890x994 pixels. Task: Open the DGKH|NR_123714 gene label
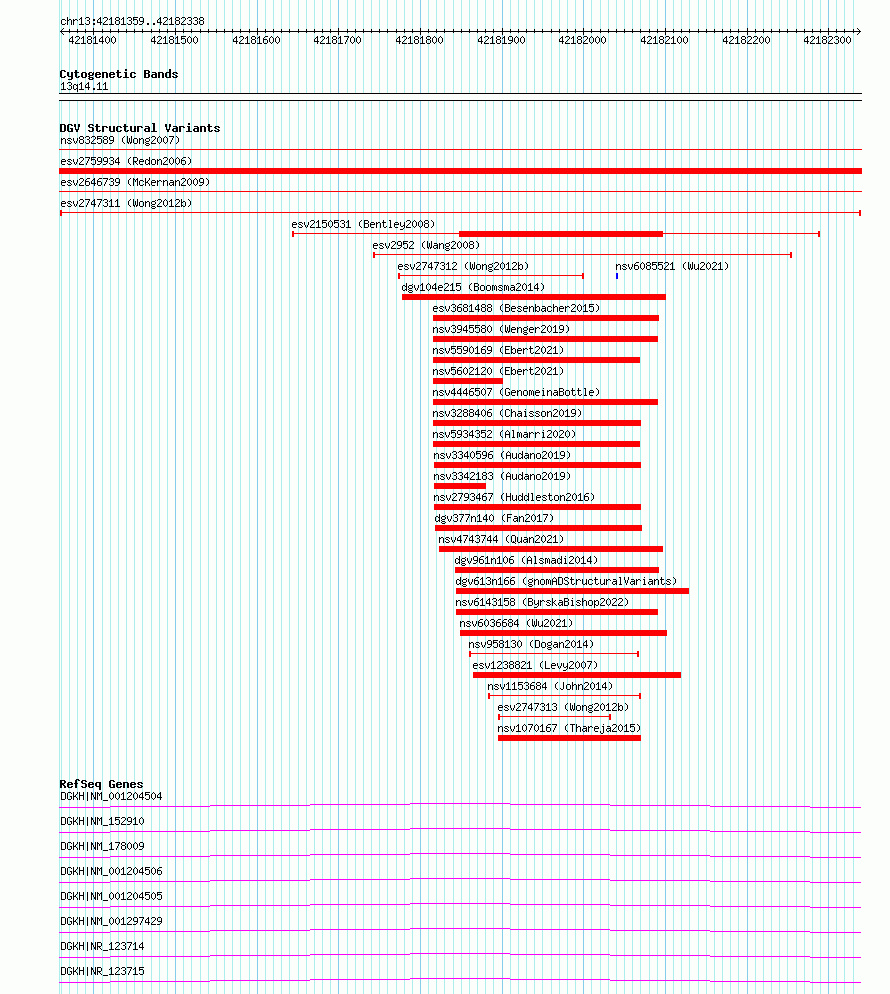[102, 946]
